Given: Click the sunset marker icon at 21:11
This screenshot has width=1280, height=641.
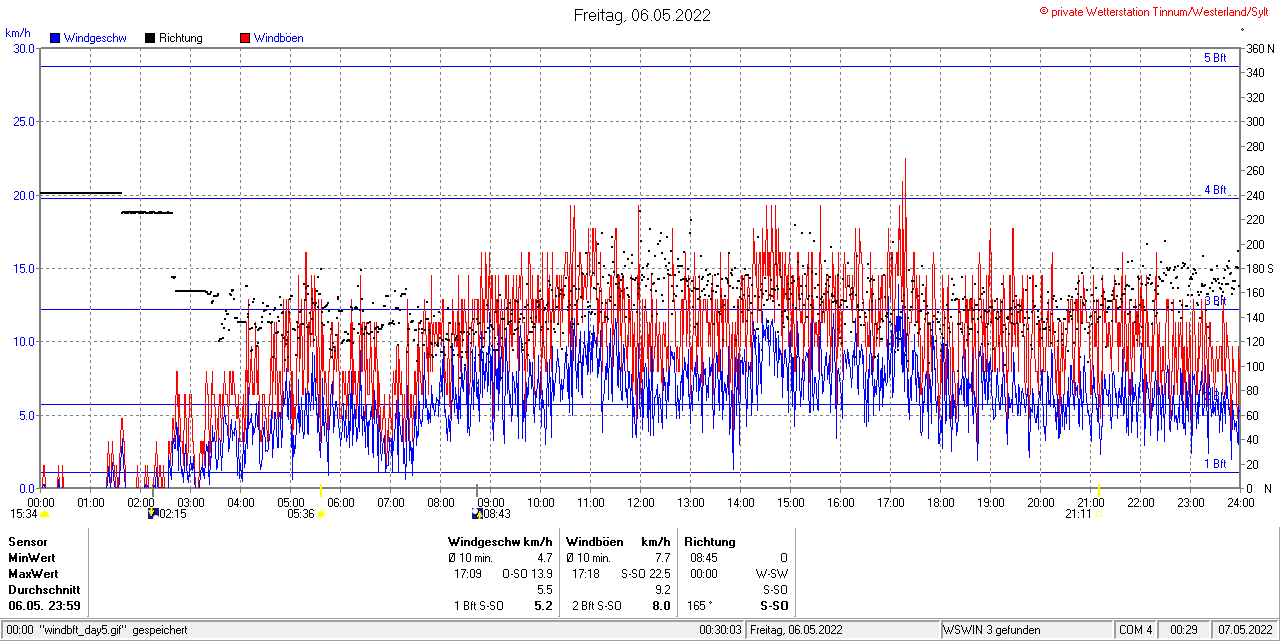Looking at the screenshot, I should (x=1098, y=514).
